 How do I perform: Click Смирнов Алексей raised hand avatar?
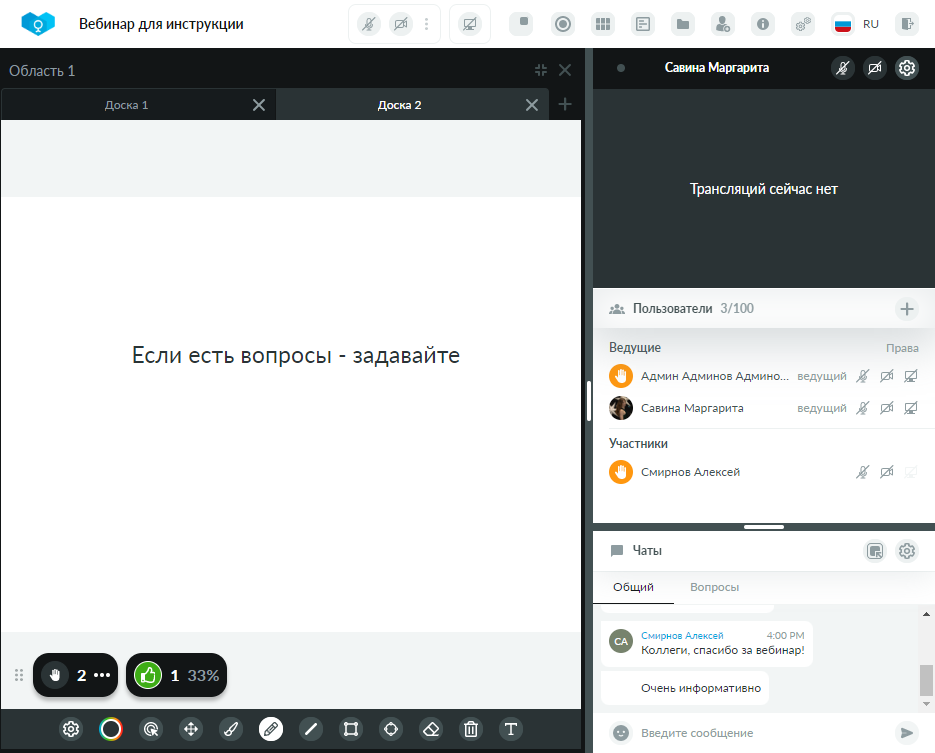(621, 472)
